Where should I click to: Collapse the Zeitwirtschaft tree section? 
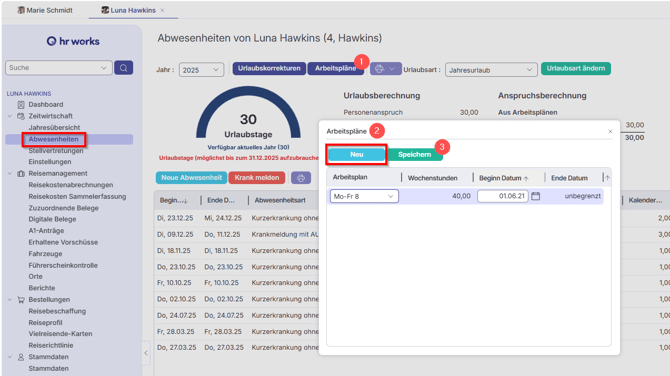[x=10, y=116]
